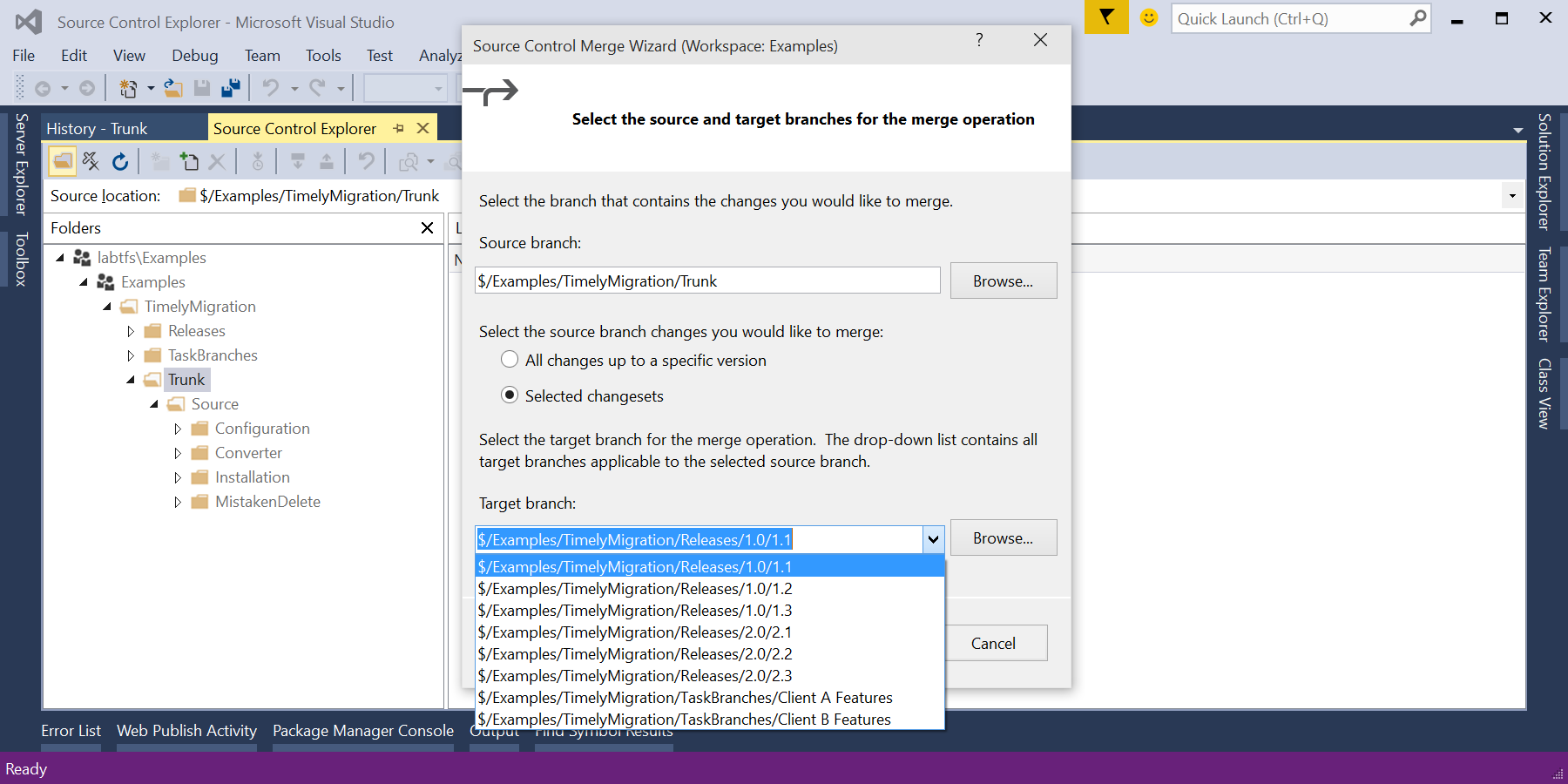Screen dimensions: 1568x784
Task: Collapse the Trunk folder node
Action: coord(131,380)
